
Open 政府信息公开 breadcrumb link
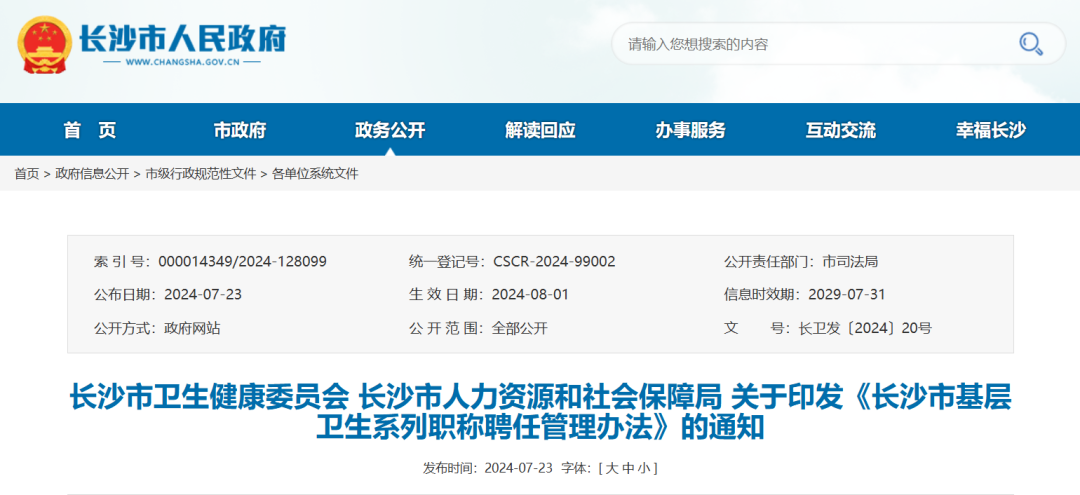[92, 174]
